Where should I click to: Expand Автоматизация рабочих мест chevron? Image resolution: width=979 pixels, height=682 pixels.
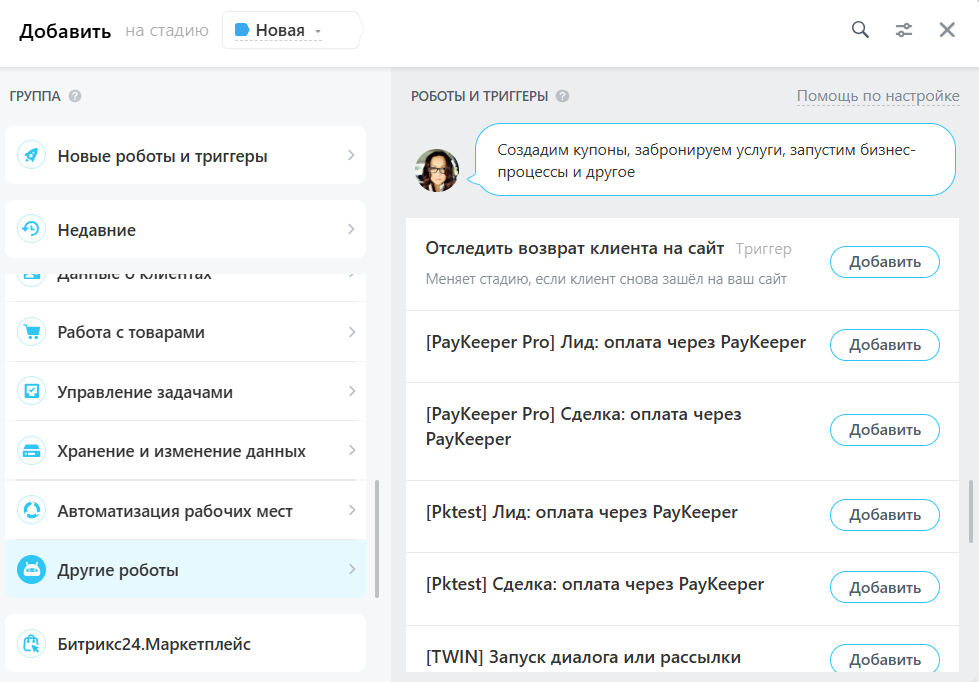tap(351, 511)
